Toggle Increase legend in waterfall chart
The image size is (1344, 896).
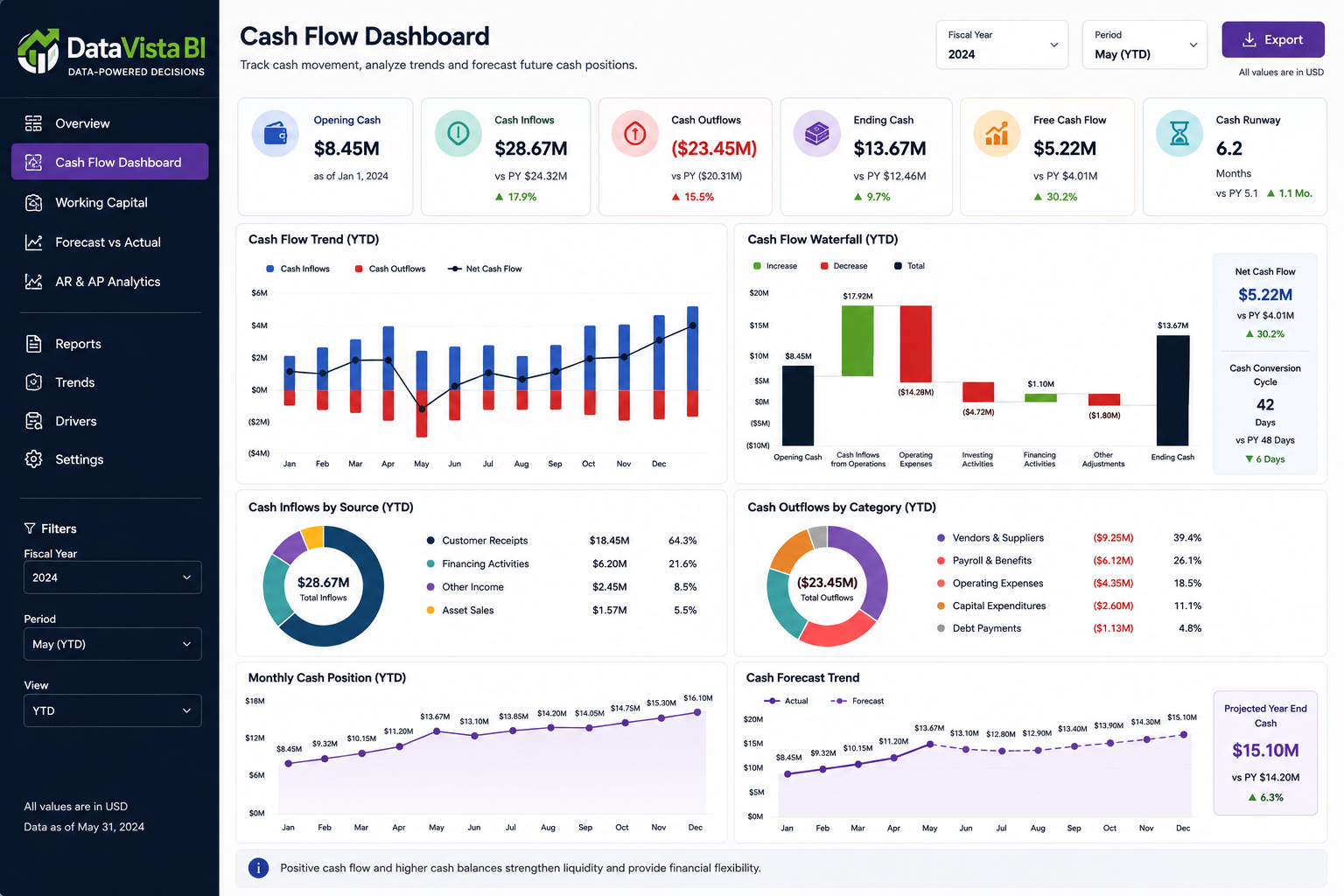point(775,266)
